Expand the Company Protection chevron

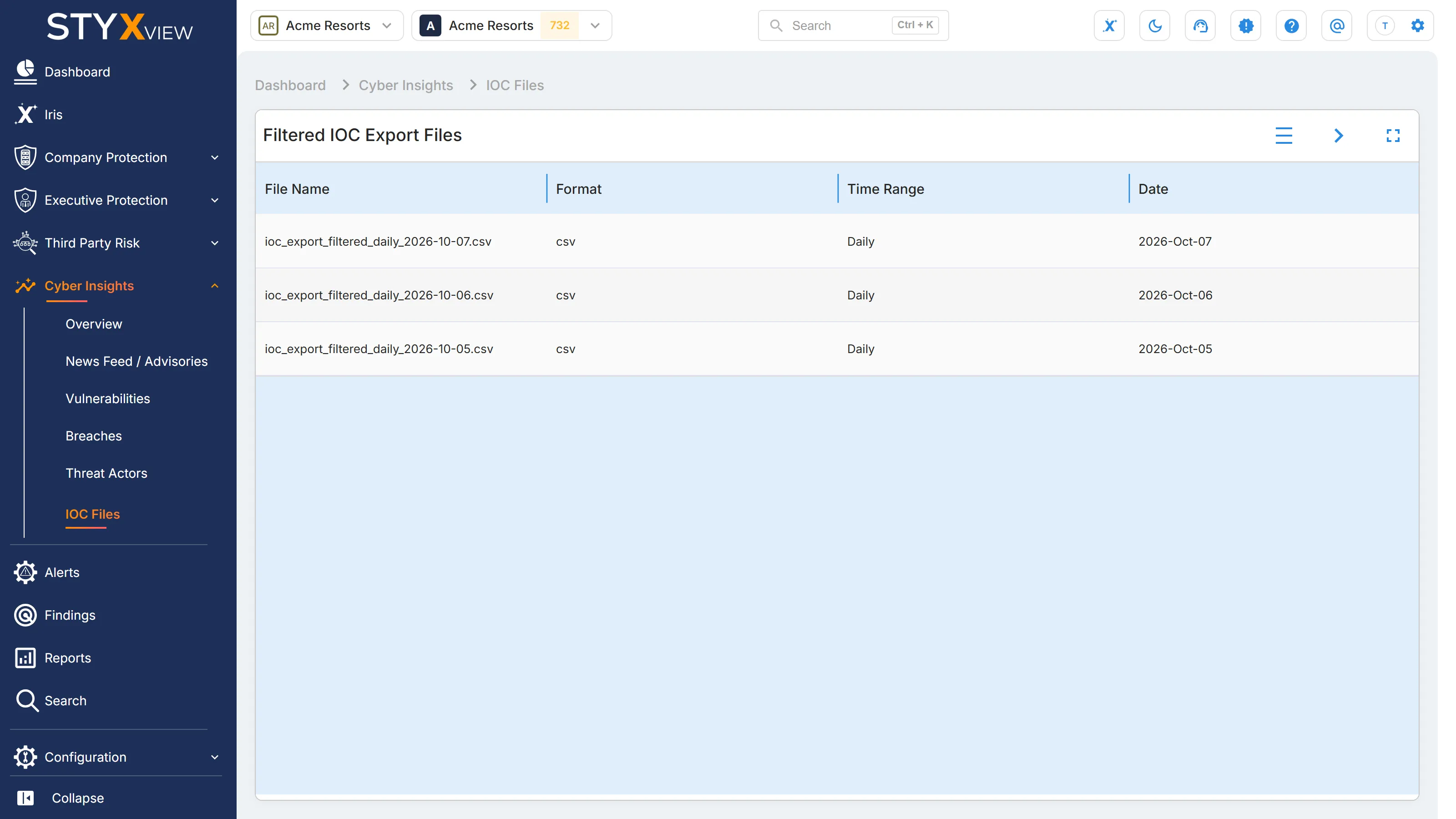(215, 158)
